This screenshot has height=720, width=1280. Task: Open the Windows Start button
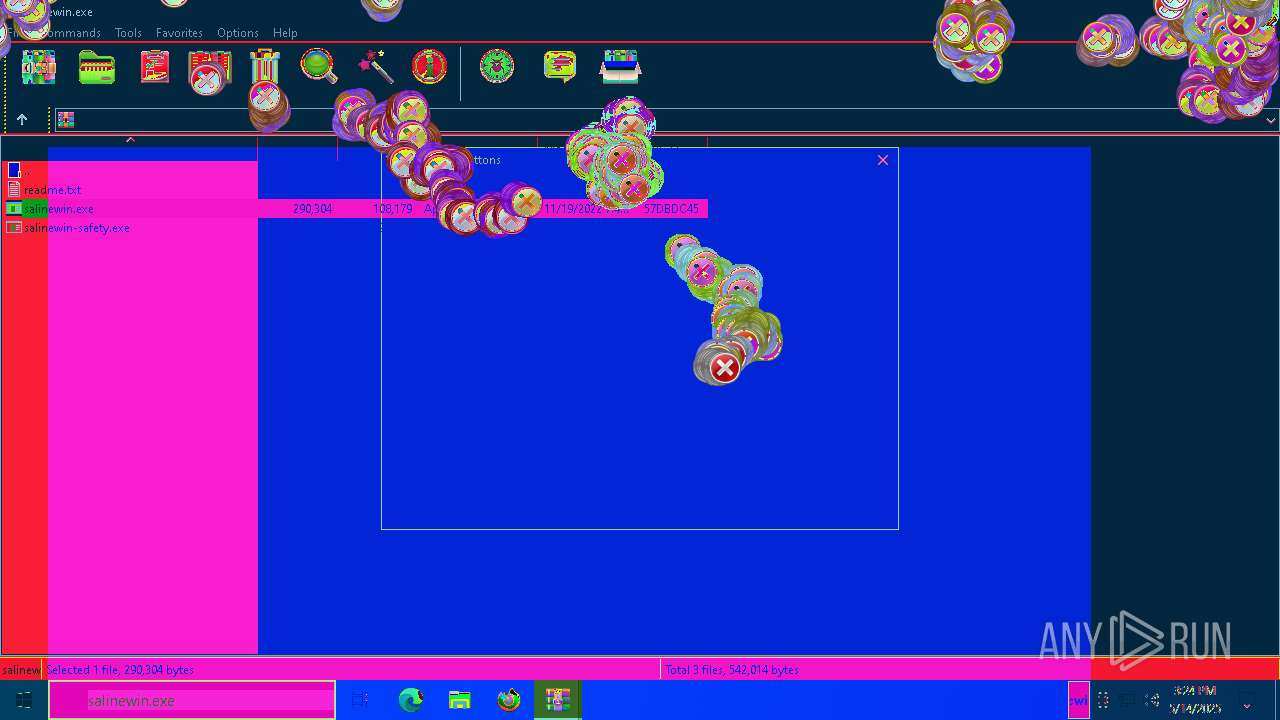click(x=24, y=700)
